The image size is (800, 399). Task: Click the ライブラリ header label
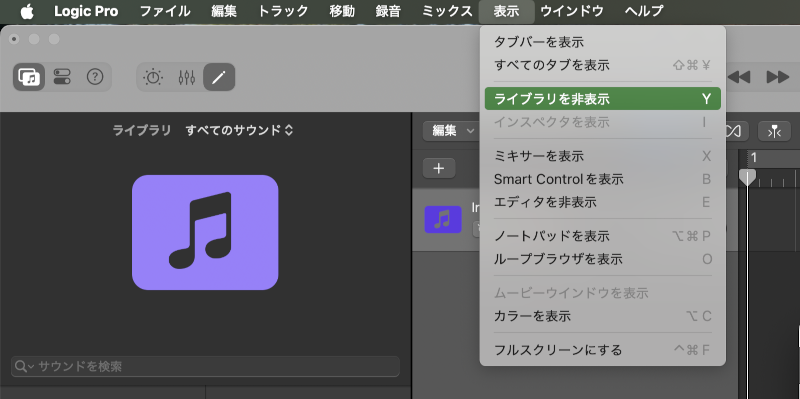(142, 131)
